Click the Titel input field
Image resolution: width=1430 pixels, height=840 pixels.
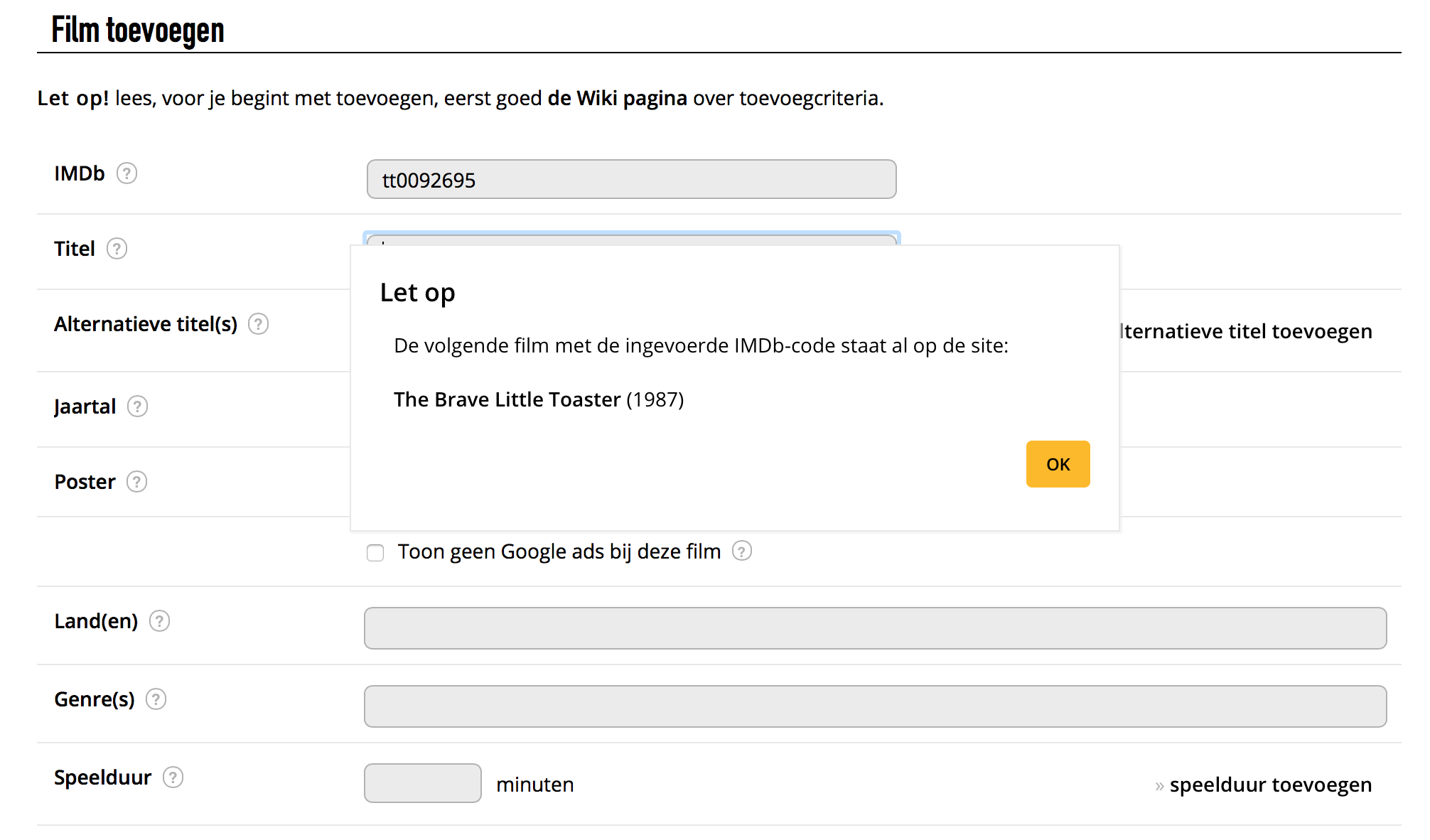point(631,239)
